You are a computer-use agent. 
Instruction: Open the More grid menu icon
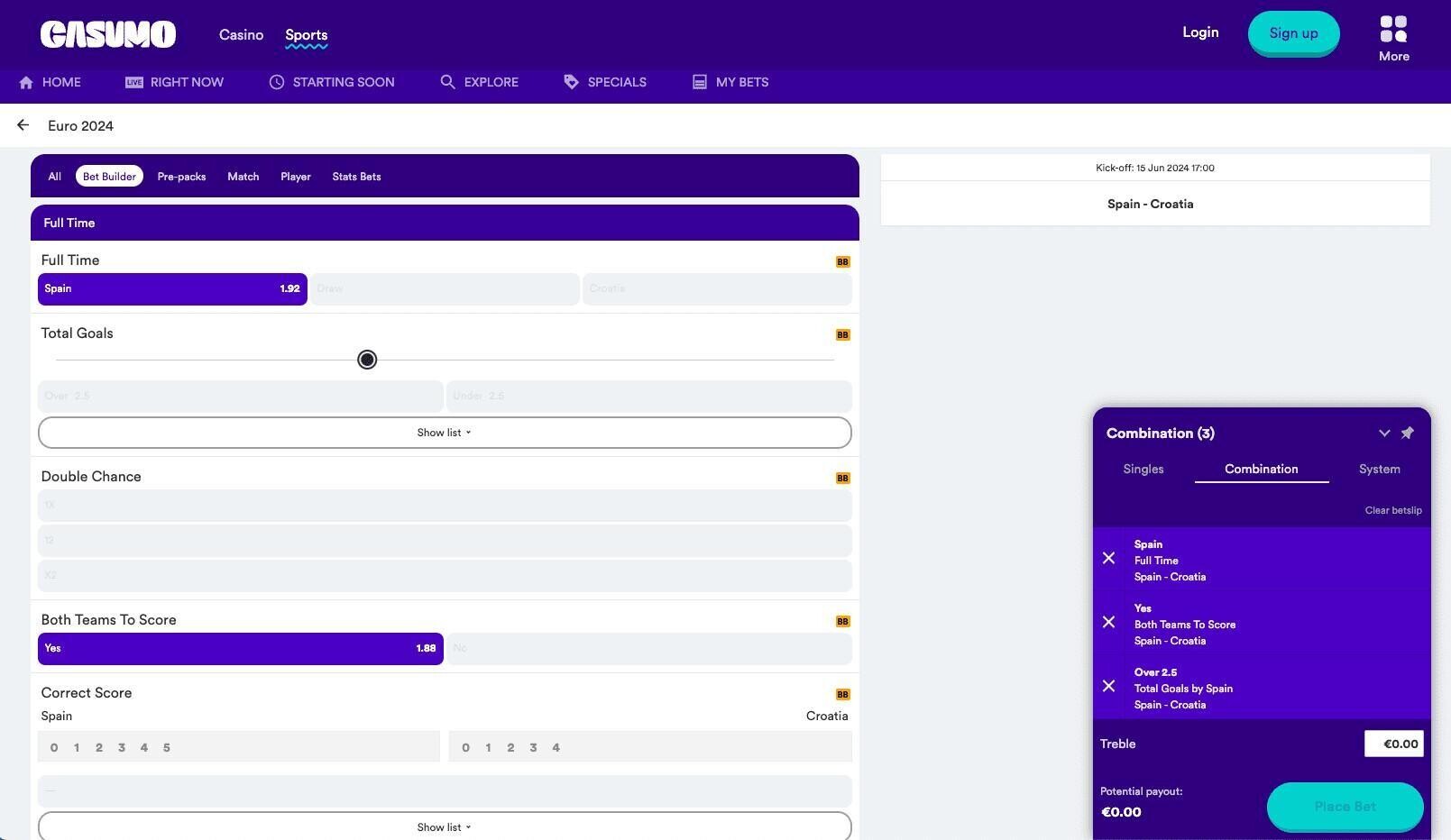pos(1393,29)
